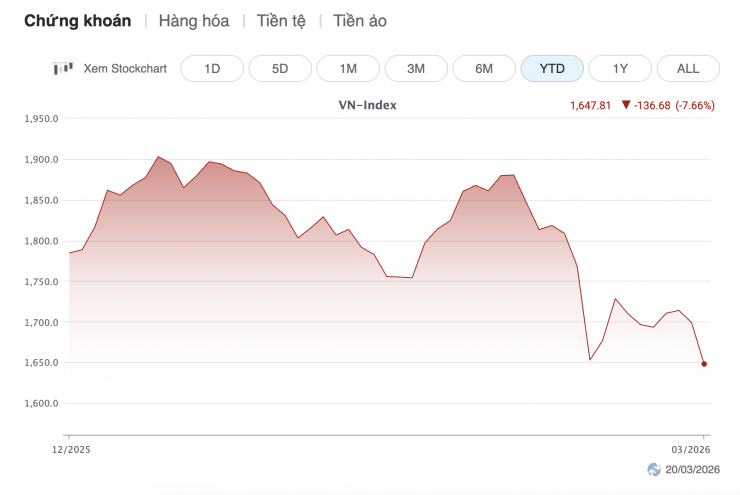Show the 1Y time range
This screenshot has width=740, height=495.
pos(620,68)
